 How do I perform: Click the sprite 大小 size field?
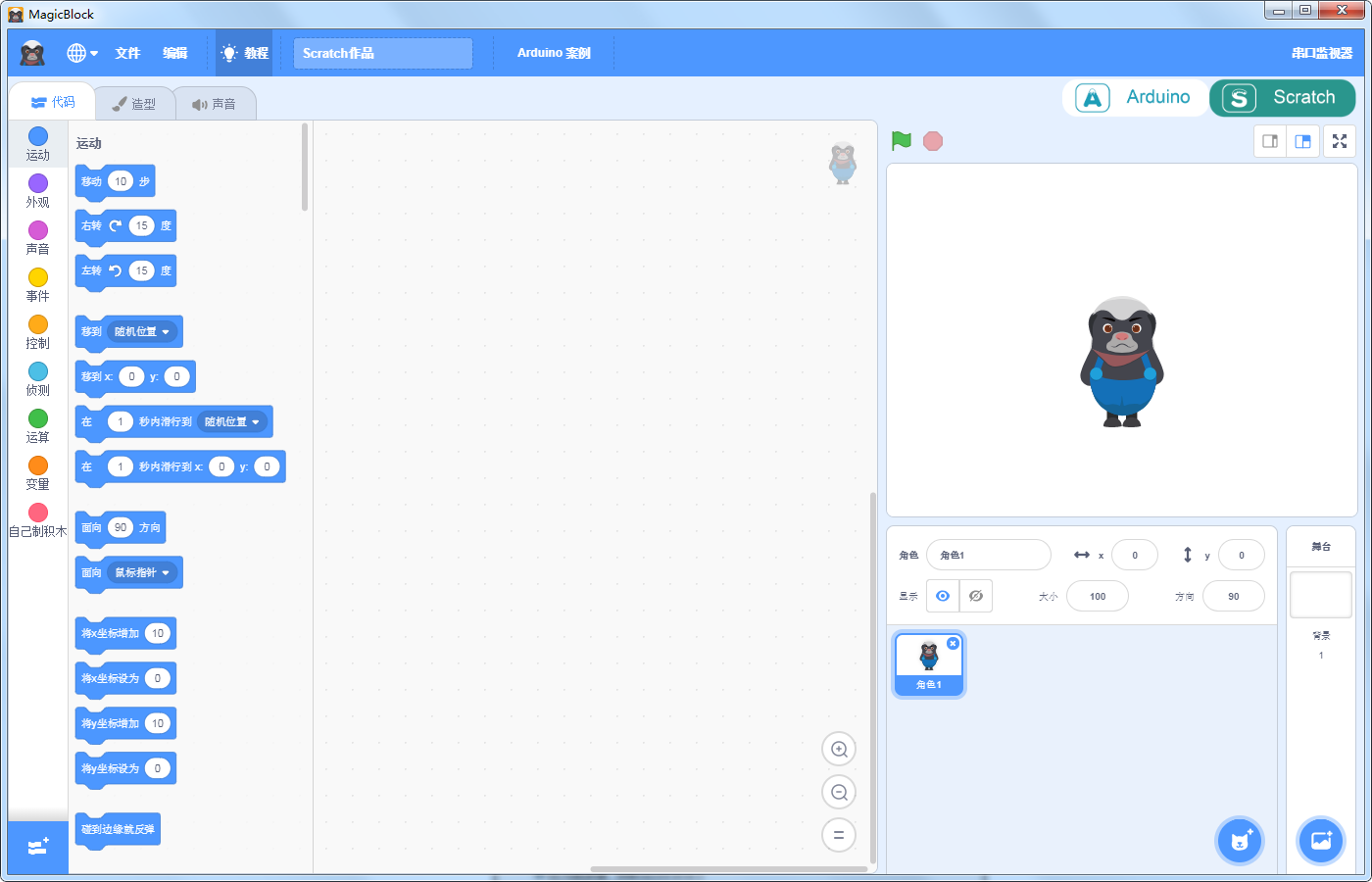coord(1098,596)
